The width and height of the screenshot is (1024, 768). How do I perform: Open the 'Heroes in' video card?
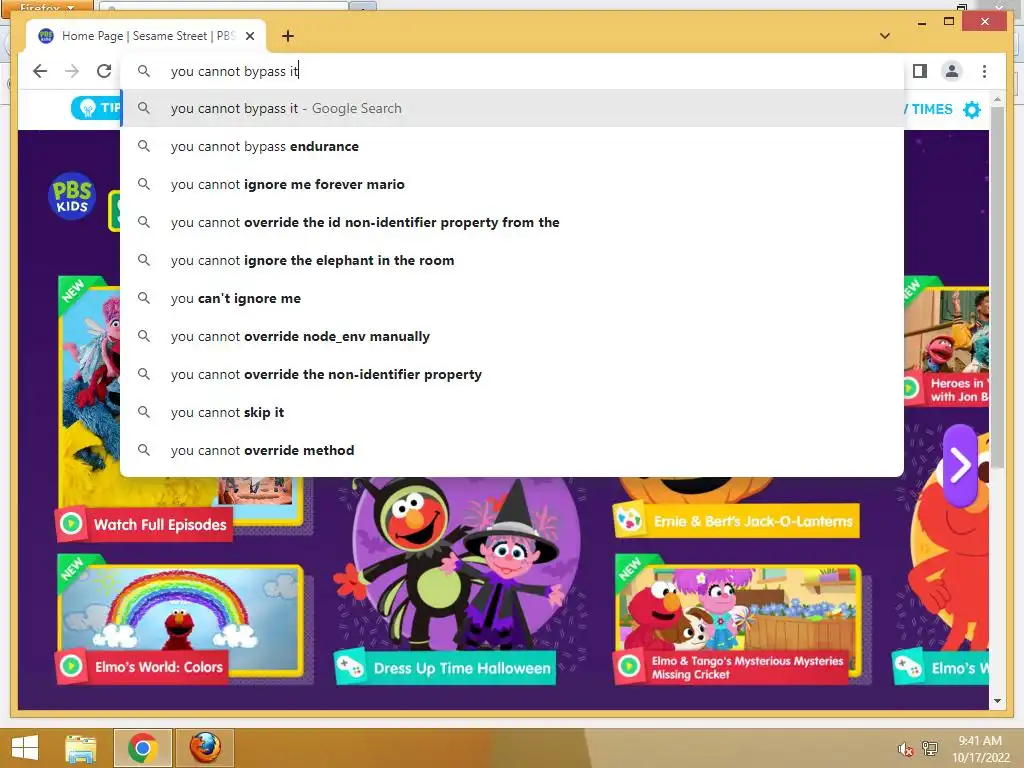click(x=947, y=346)
